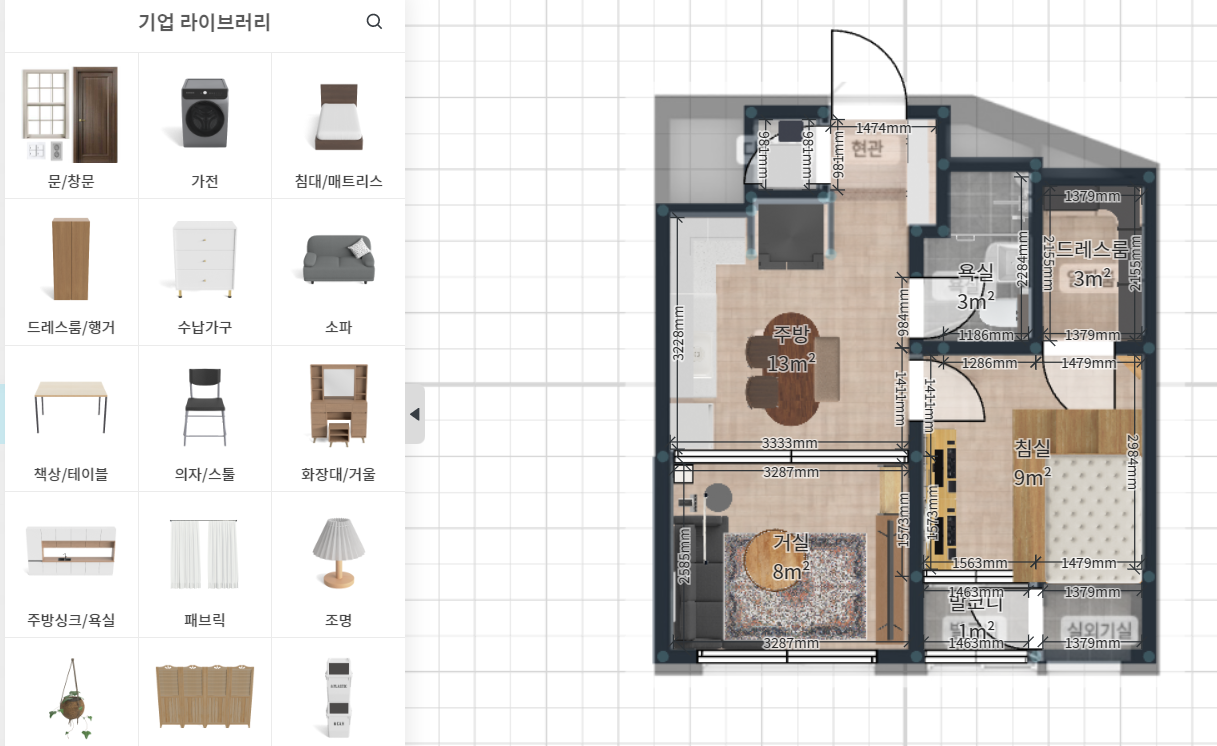Click the 3333mm kitchen width dimension
Screen dimensions: 1217x746
pyautogui.click(x=789, y=442)
